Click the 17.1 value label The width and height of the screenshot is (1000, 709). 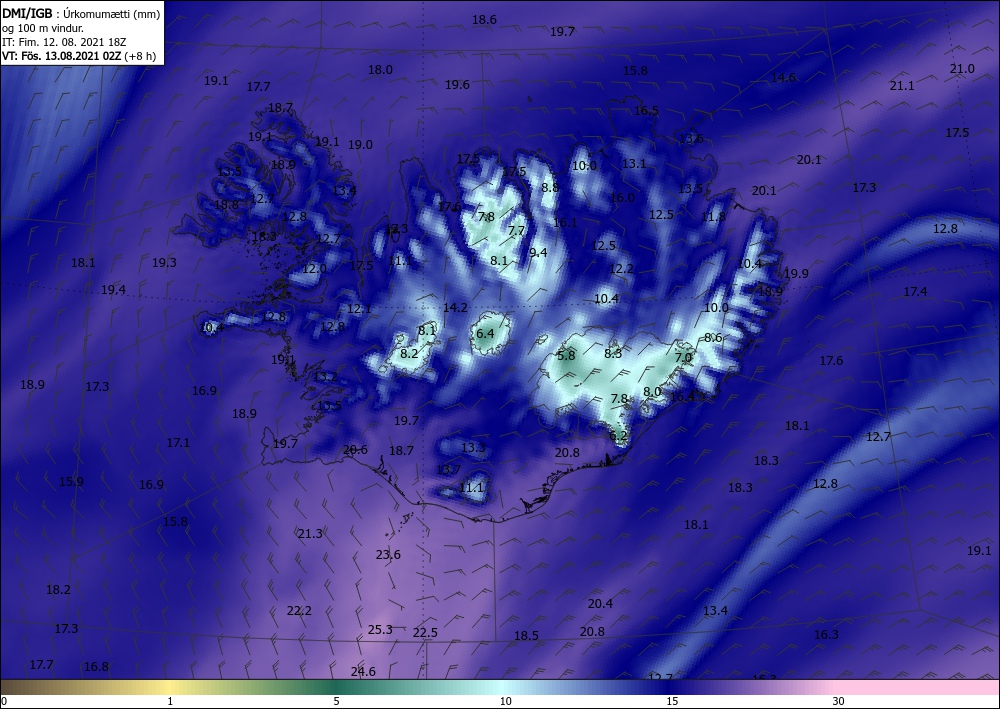point(179,442)
